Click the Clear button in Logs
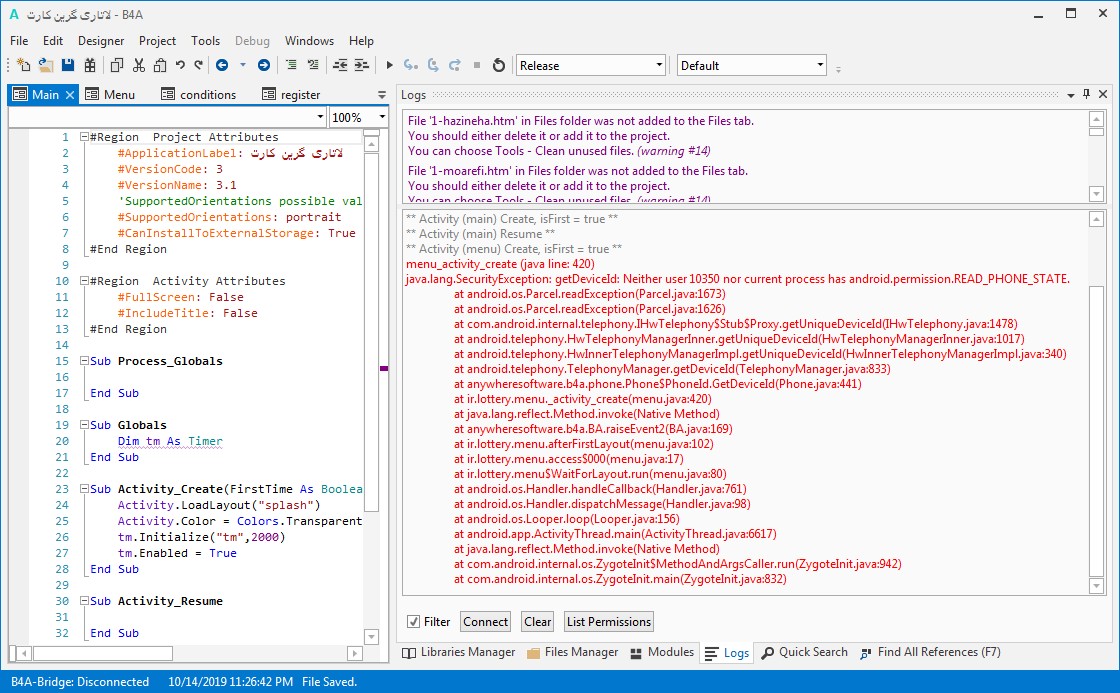This screenshot has width=1120, height=693. [537, 622]
